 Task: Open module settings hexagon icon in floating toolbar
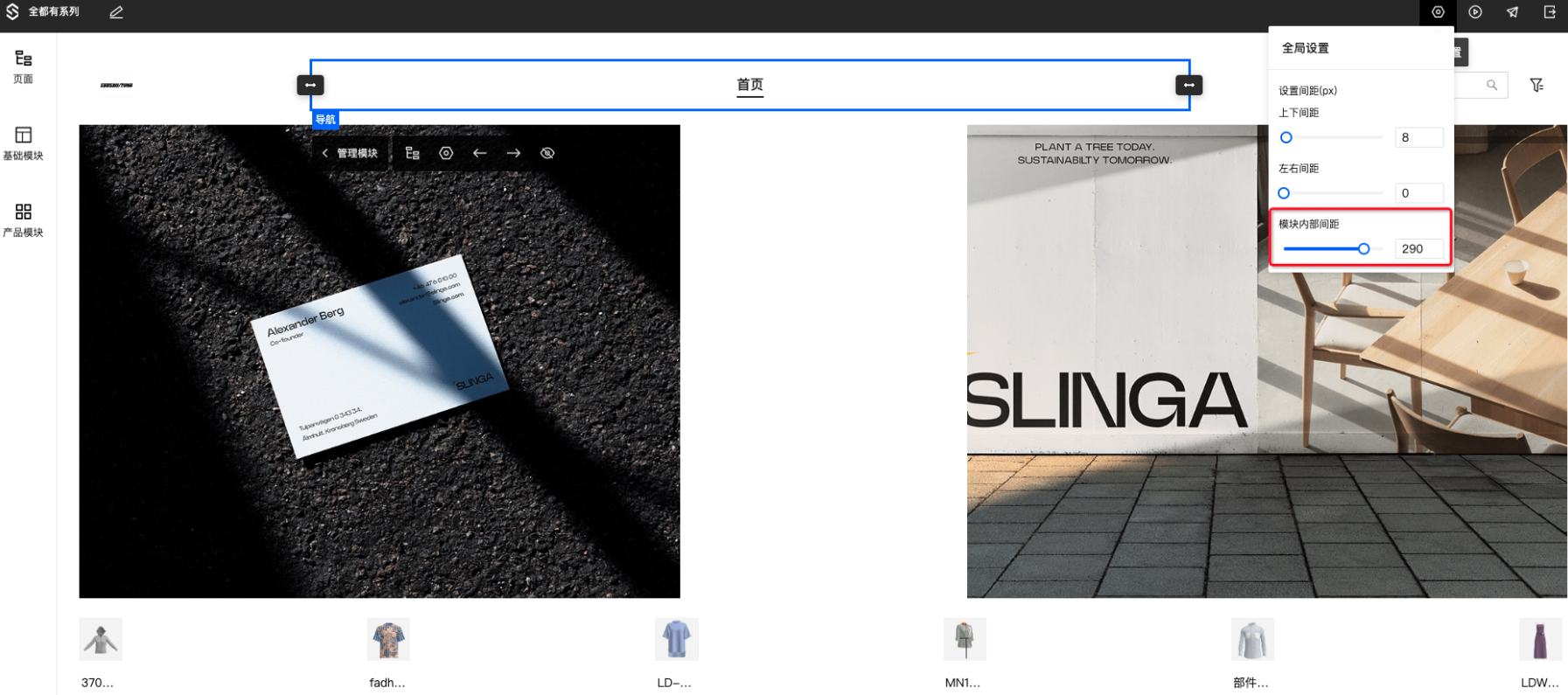tap(446, 153)
